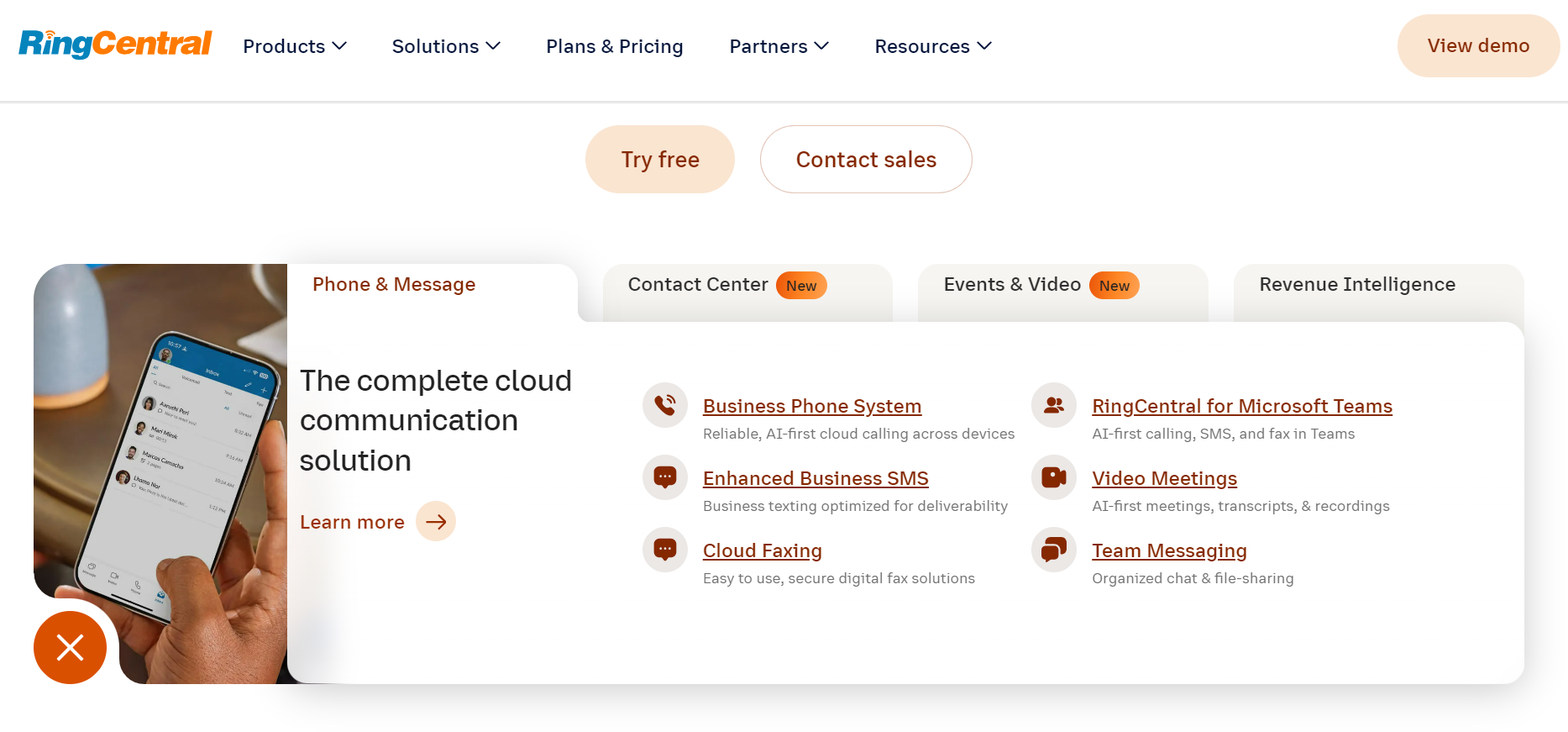Click the Business Phone System phone icon

[665, 405]
